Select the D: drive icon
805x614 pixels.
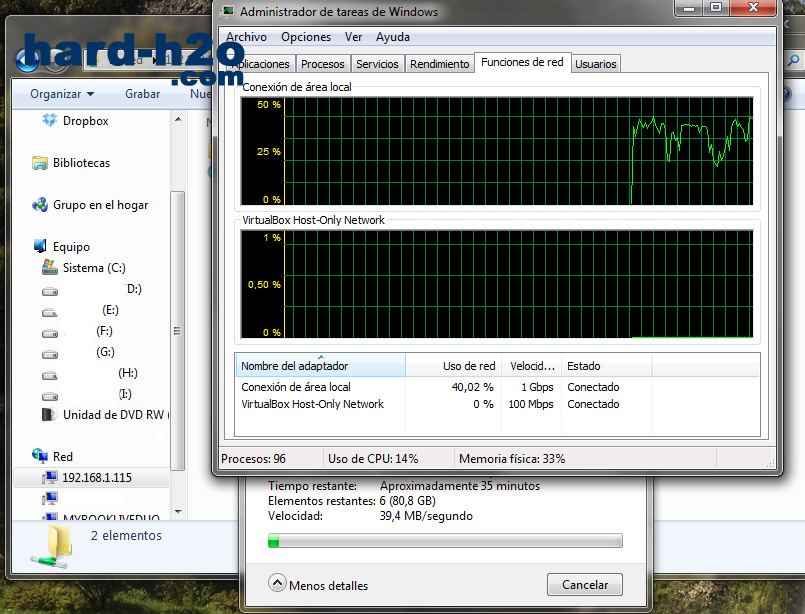pos(50,291)
